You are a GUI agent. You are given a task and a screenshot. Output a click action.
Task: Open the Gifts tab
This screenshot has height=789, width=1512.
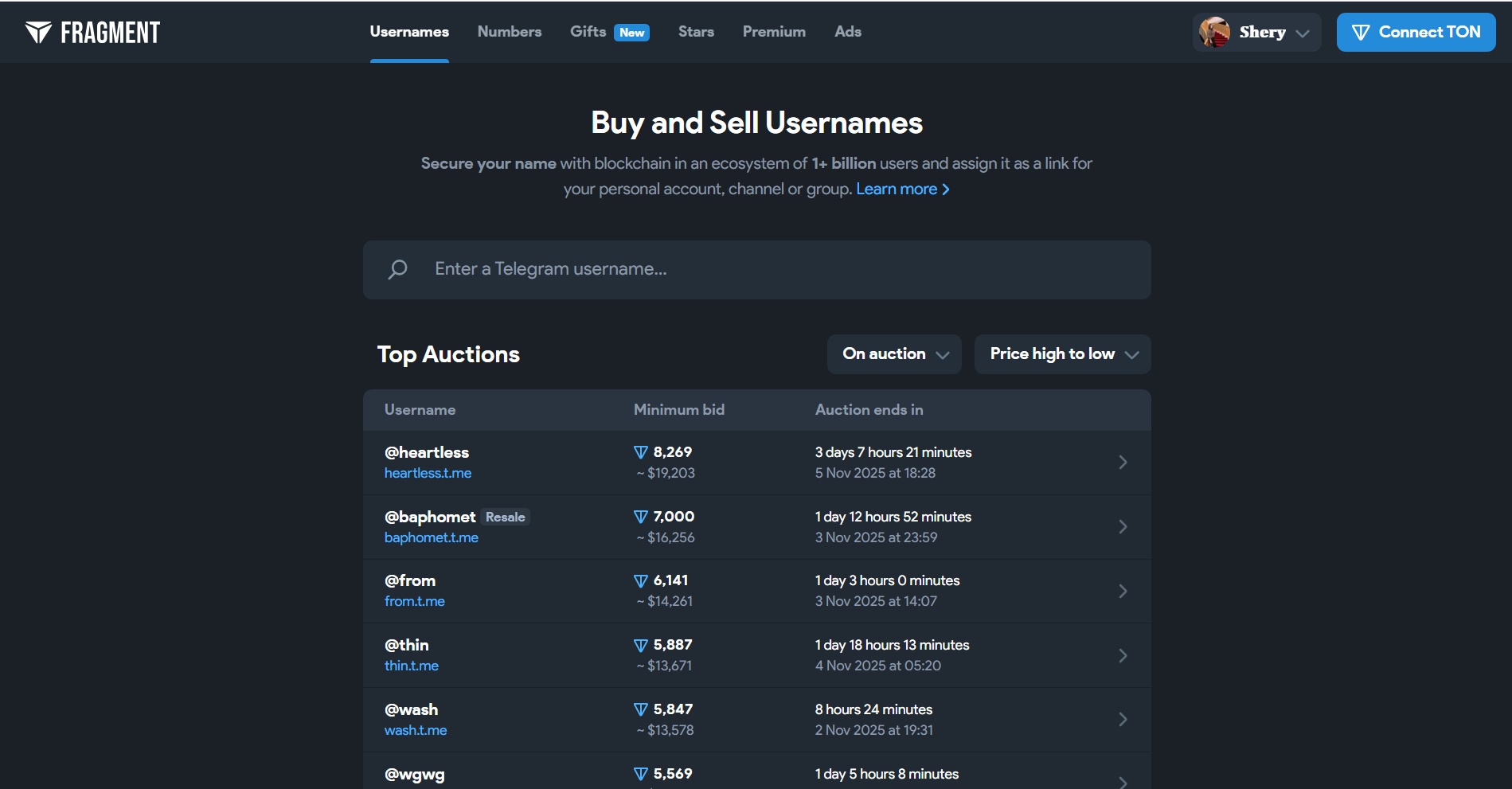click(588, 32)
